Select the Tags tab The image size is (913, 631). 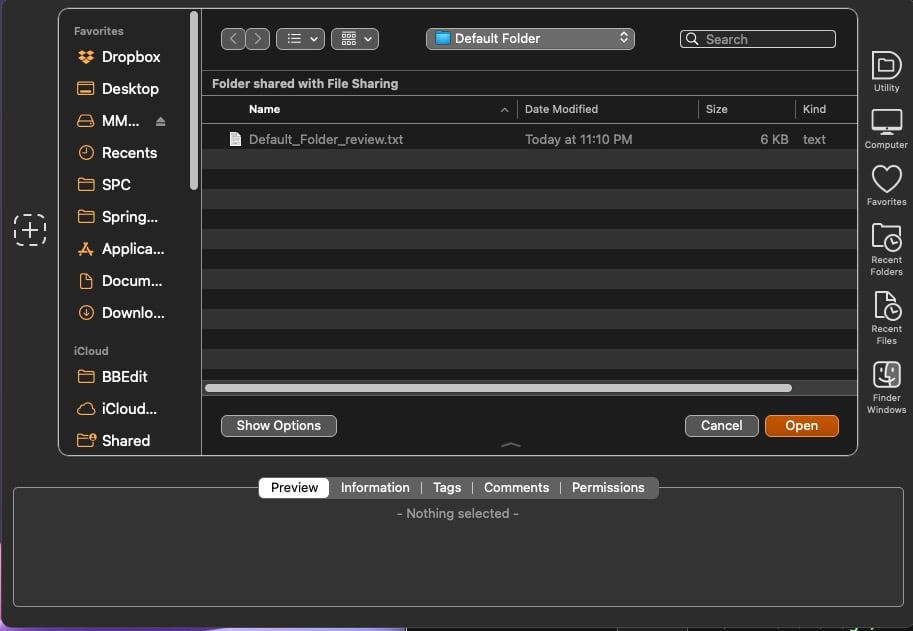click(x=447, y=488)
